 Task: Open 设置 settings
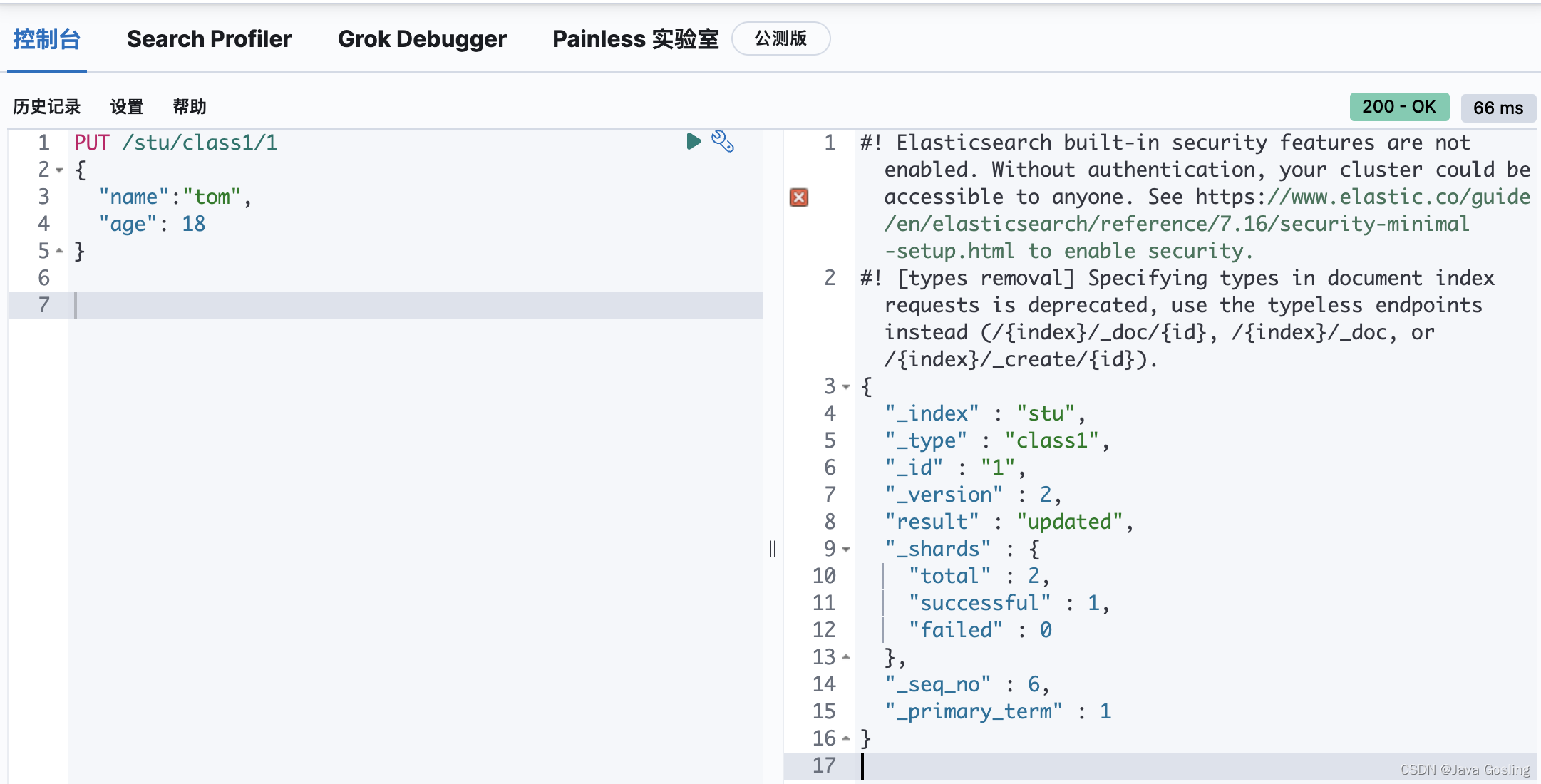click(x=127, y=107)
